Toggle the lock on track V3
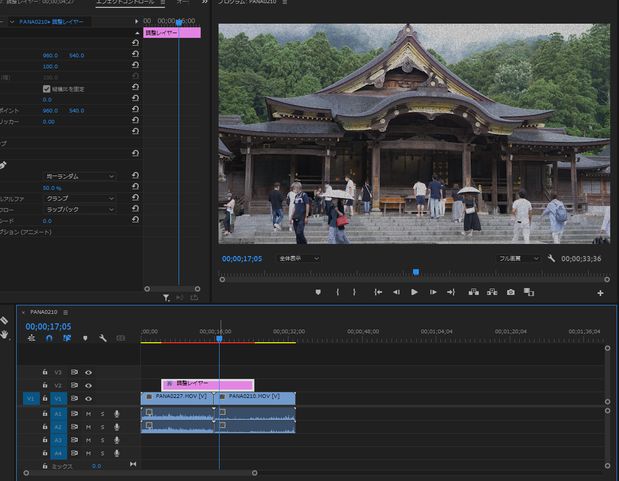The width and height of the screenshot is (619, 481). (45, 372)
